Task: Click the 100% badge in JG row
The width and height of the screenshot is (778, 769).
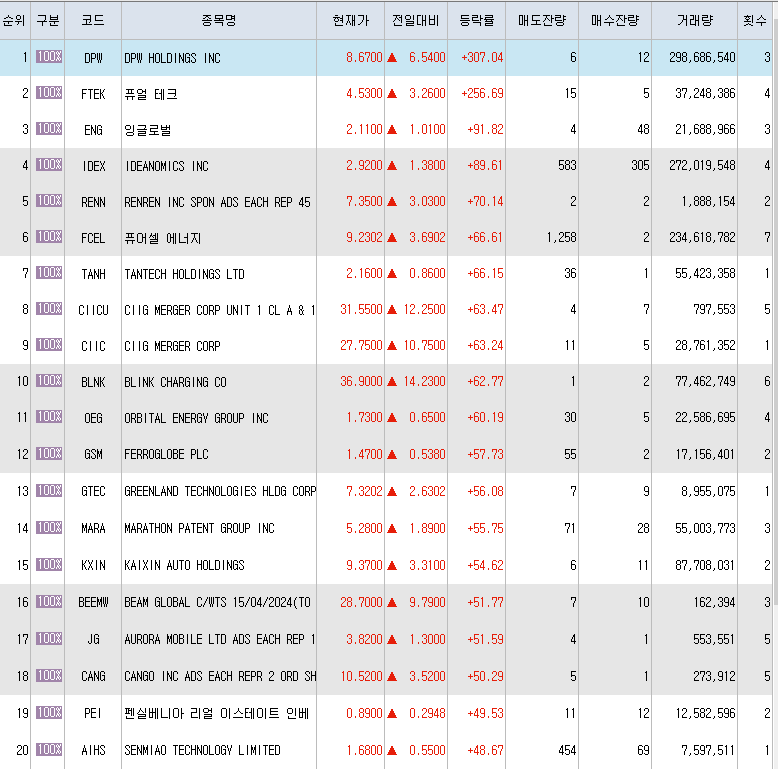Action: pyautogui.click(x=49, y=639)
